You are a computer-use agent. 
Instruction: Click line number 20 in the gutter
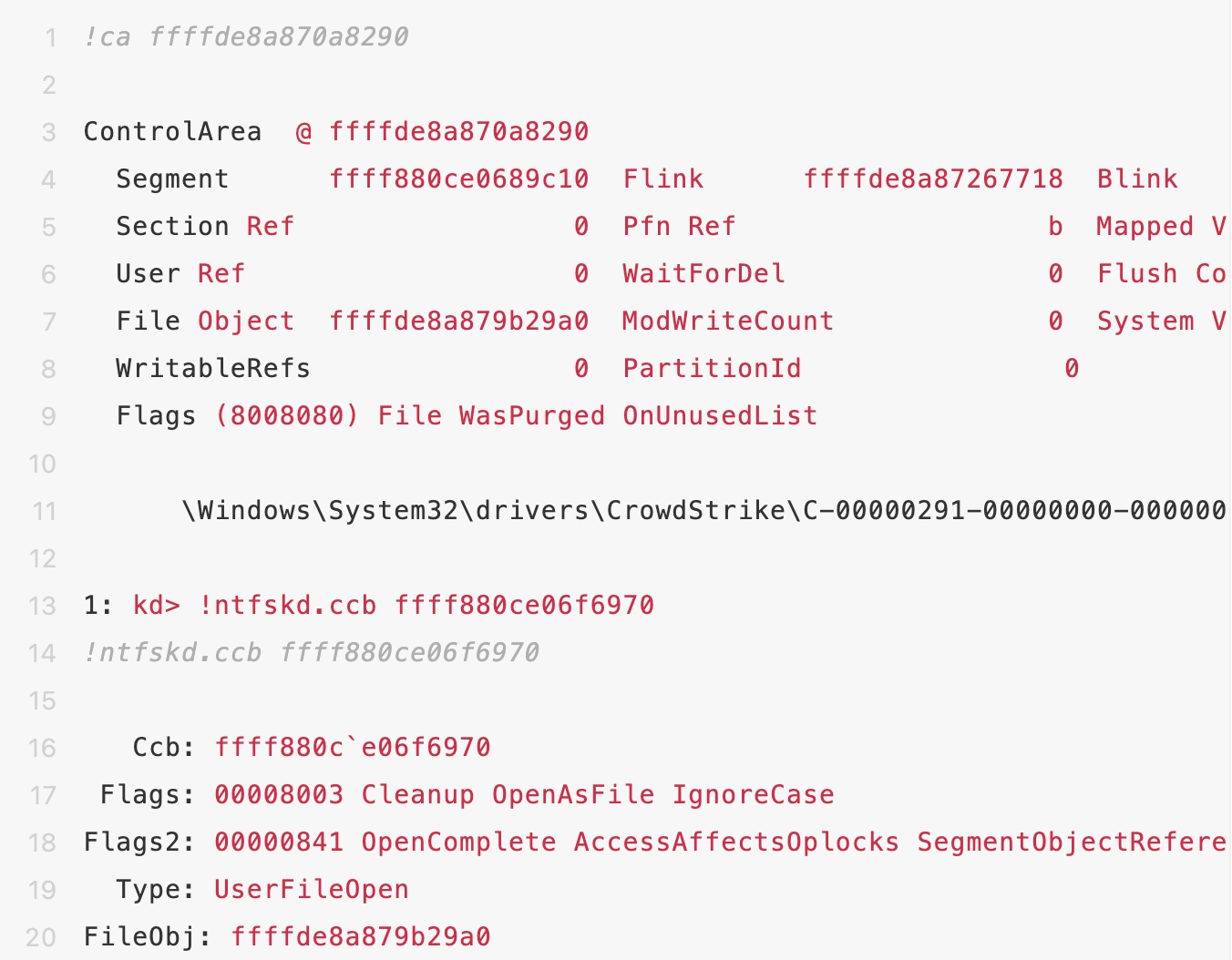point(42,938)
